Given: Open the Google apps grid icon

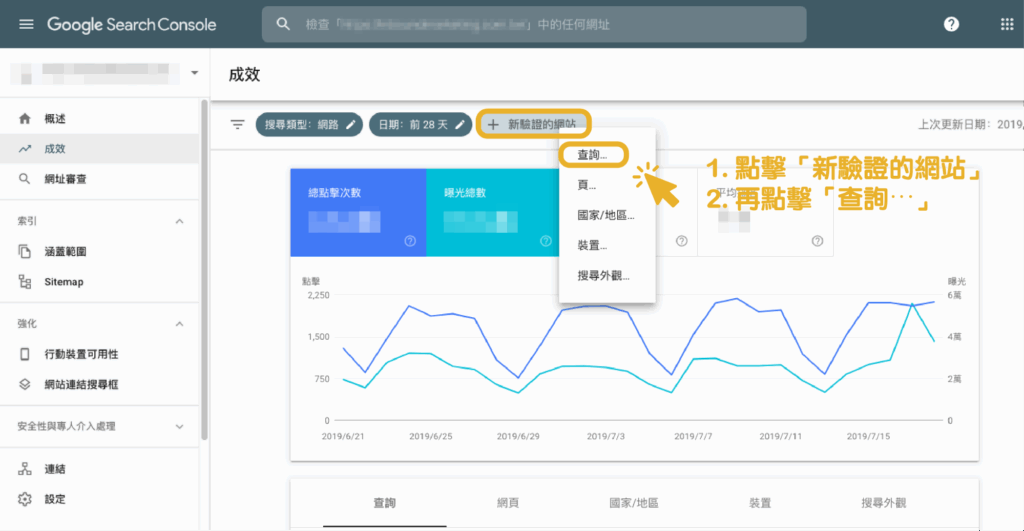Looking at the screenshot, I should 1007,24.
